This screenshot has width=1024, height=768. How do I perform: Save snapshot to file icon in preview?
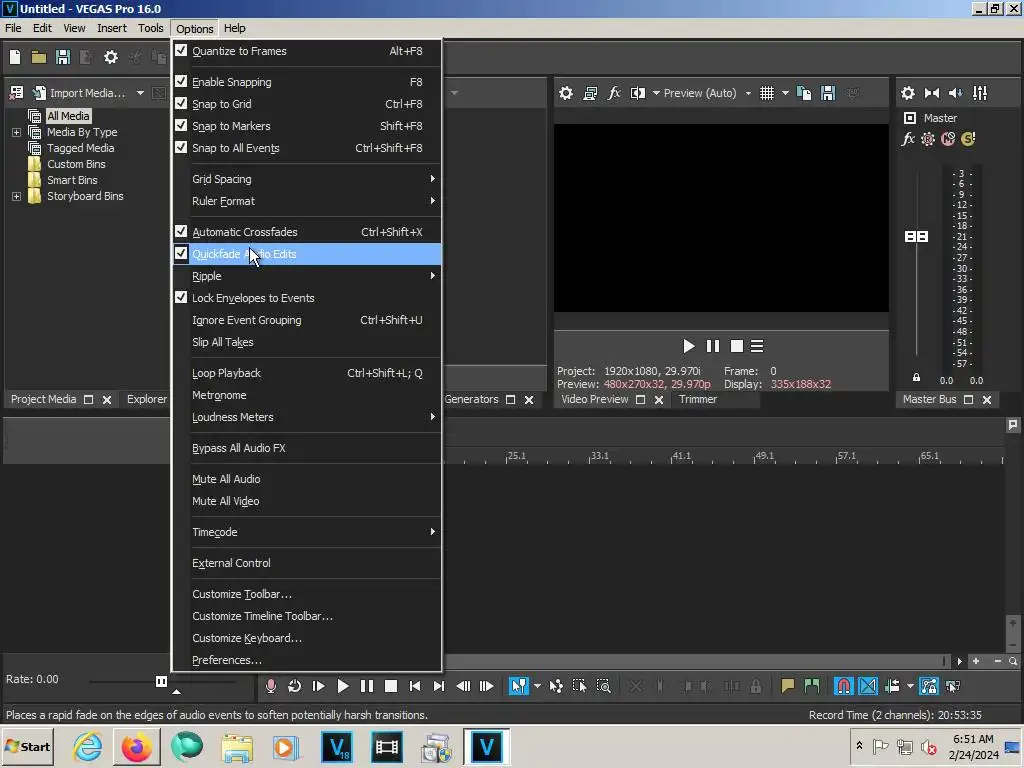click(x=828, y=93)
